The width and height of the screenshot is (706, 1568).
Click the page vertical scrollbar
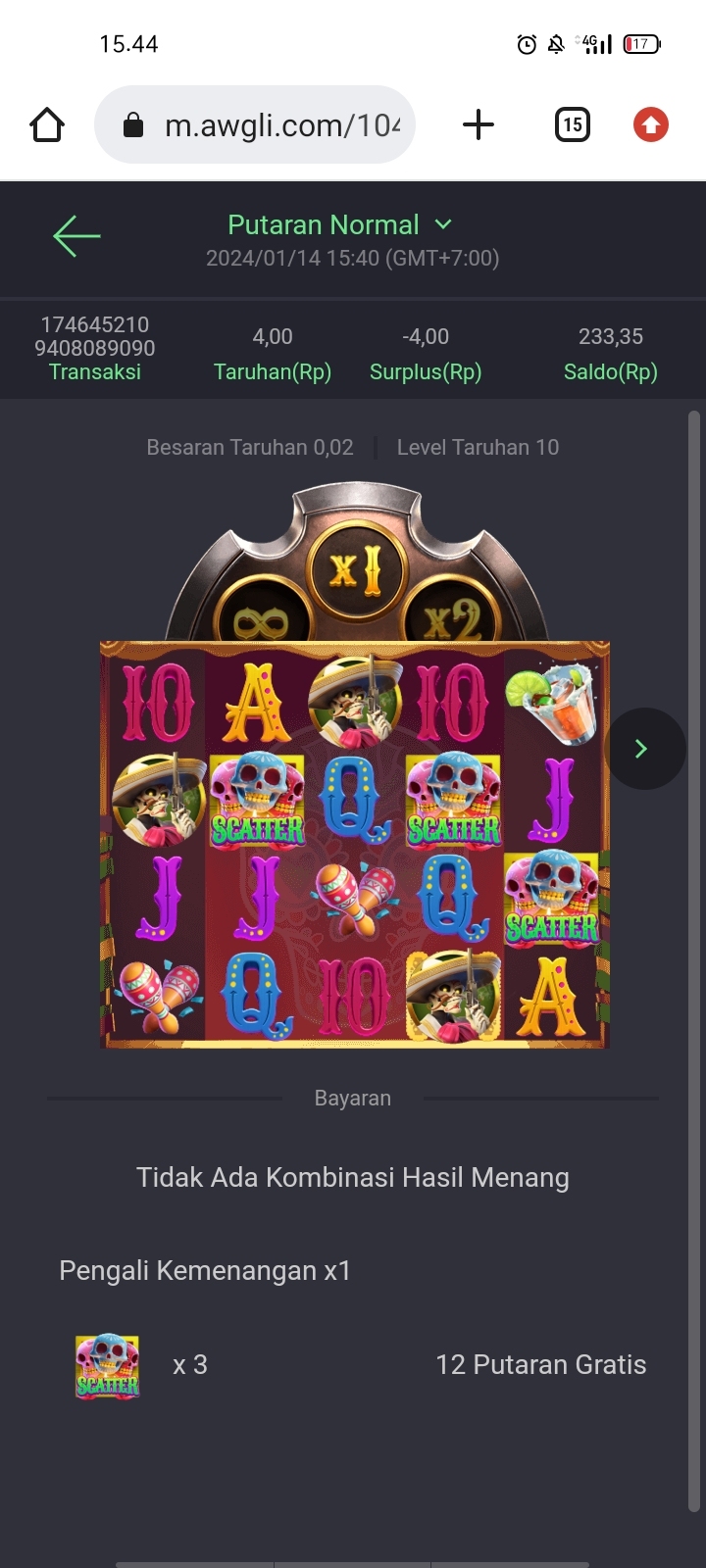click(694, 960)
